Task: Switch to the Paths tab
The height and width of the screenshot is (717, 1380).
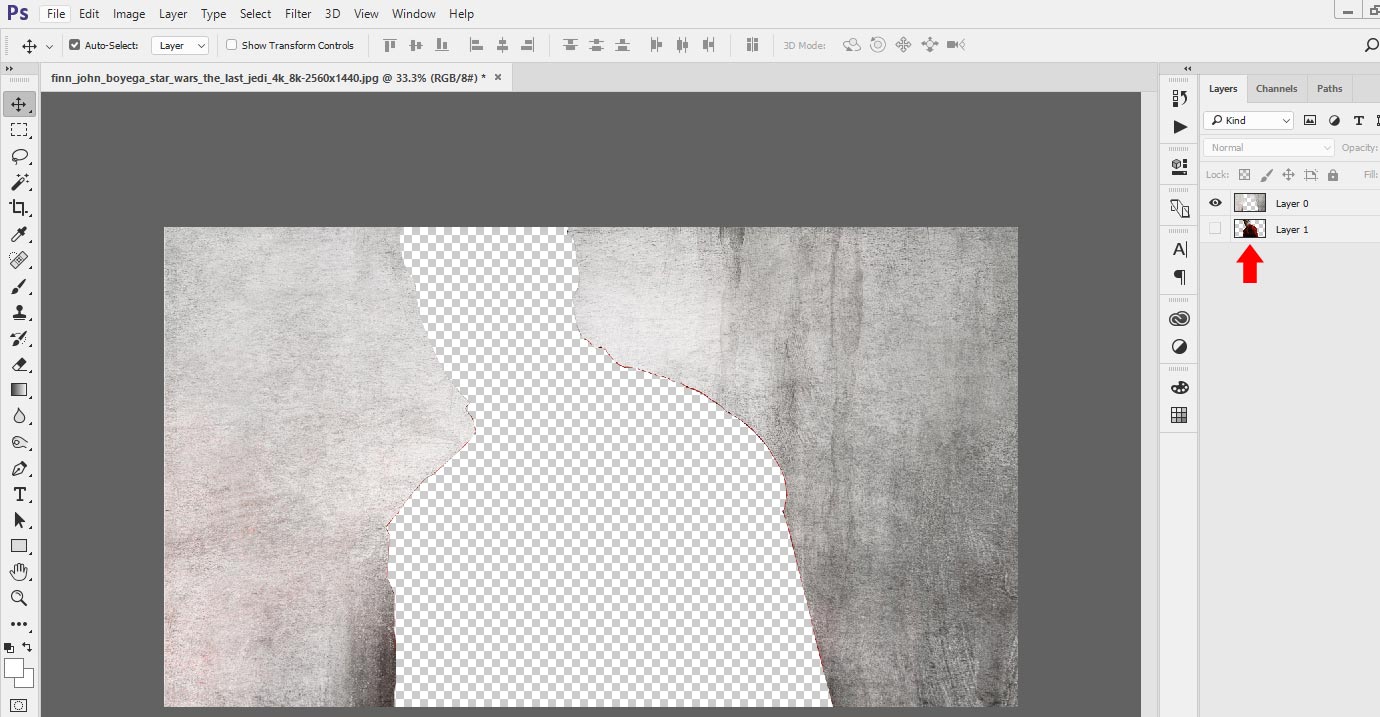Action: 1330,88
